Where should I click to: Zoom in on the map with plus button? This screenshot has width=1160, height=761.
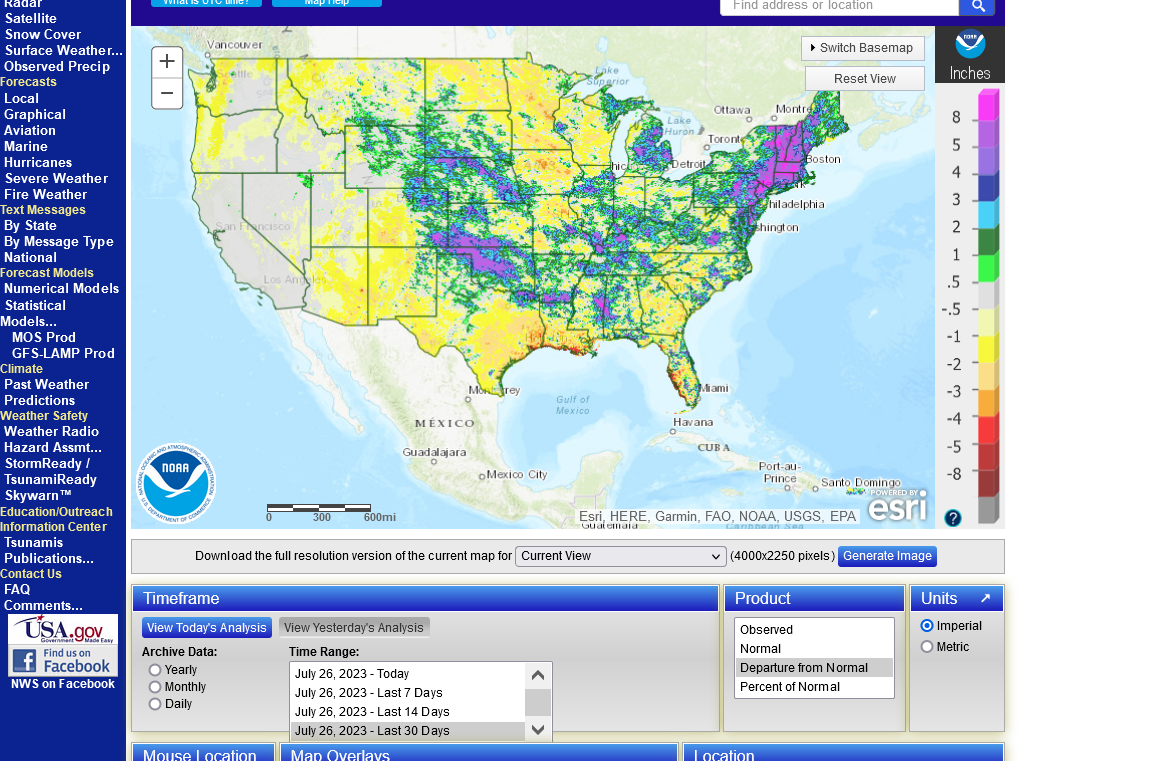[x=167, y=61]
